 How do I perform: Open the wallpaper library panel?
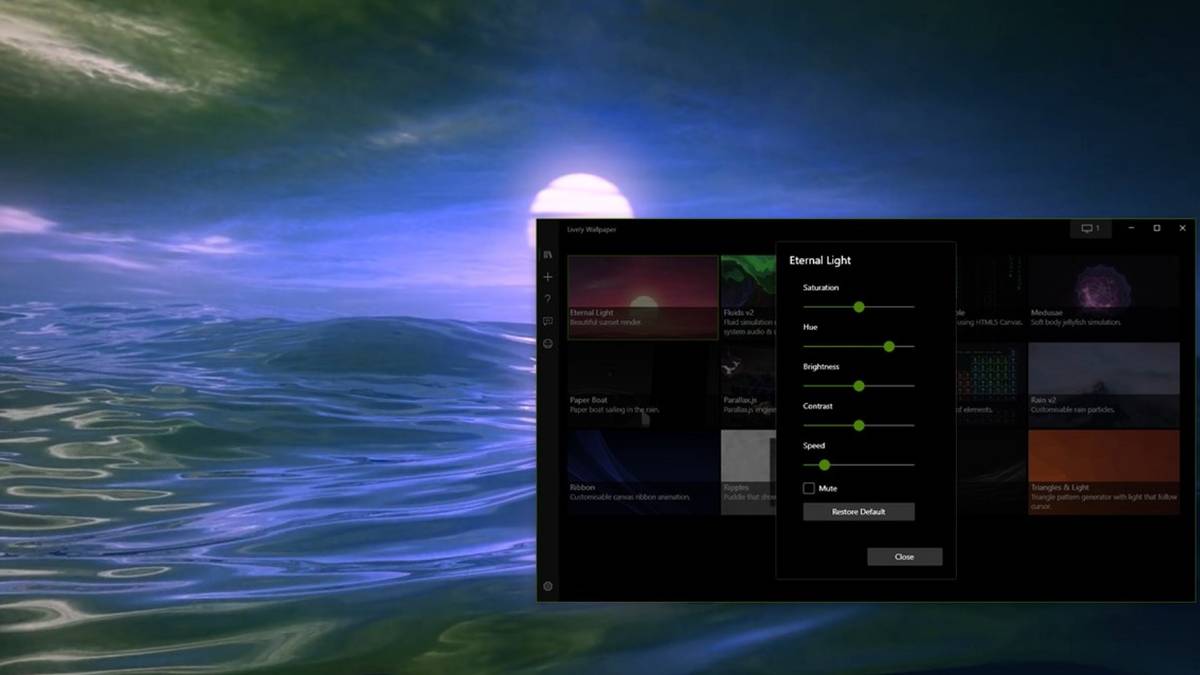pyautogui.click(x=548, y=257)
